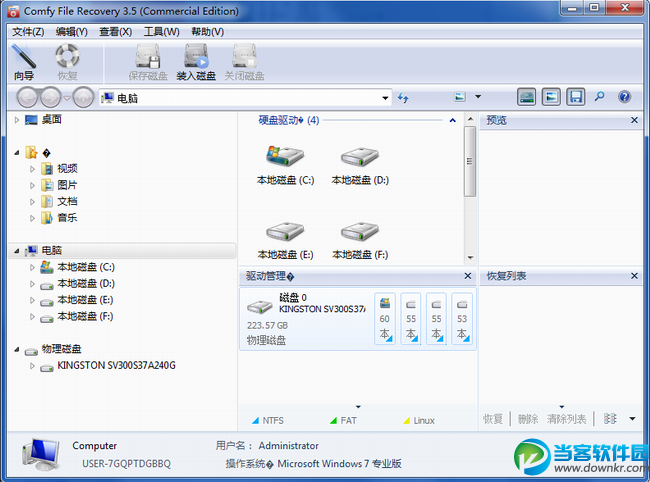Click the view mode icon in toolbar
This screenshot has width=650, height=482.
[460, 97]
